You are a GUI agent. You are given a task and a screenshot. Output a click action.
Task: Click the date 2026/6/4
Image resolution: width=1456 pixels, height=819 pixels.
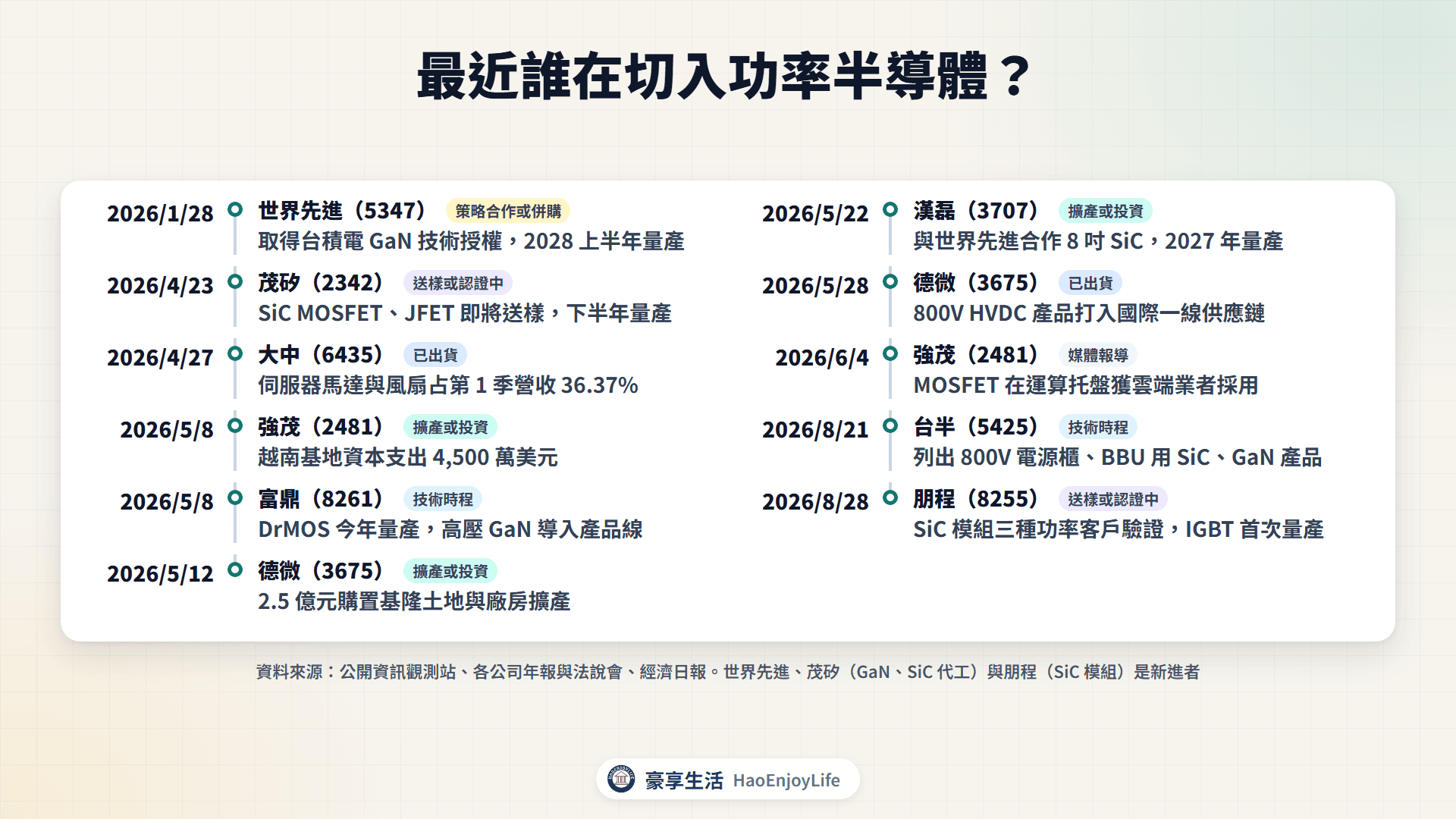pyautogui.click(x=822, y=358)
